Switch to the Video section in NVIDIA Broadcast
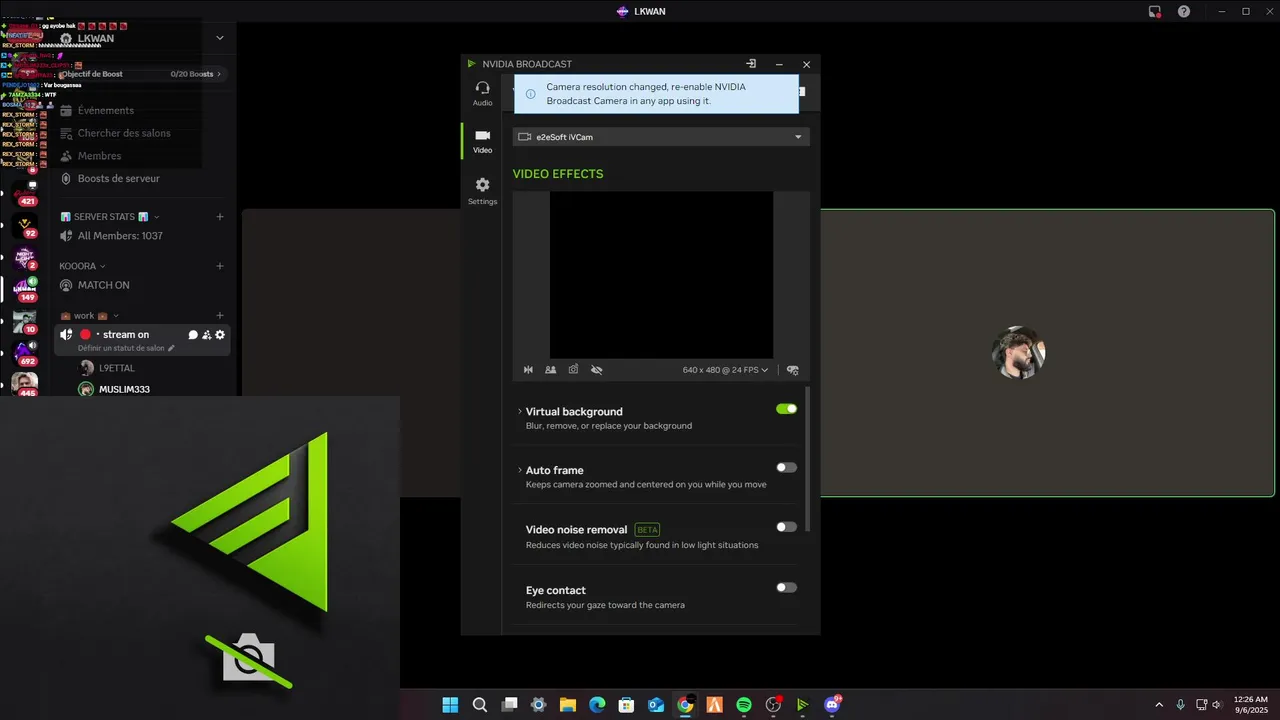1280x720 pixels. pyautogui.click(x=482, y=141)
